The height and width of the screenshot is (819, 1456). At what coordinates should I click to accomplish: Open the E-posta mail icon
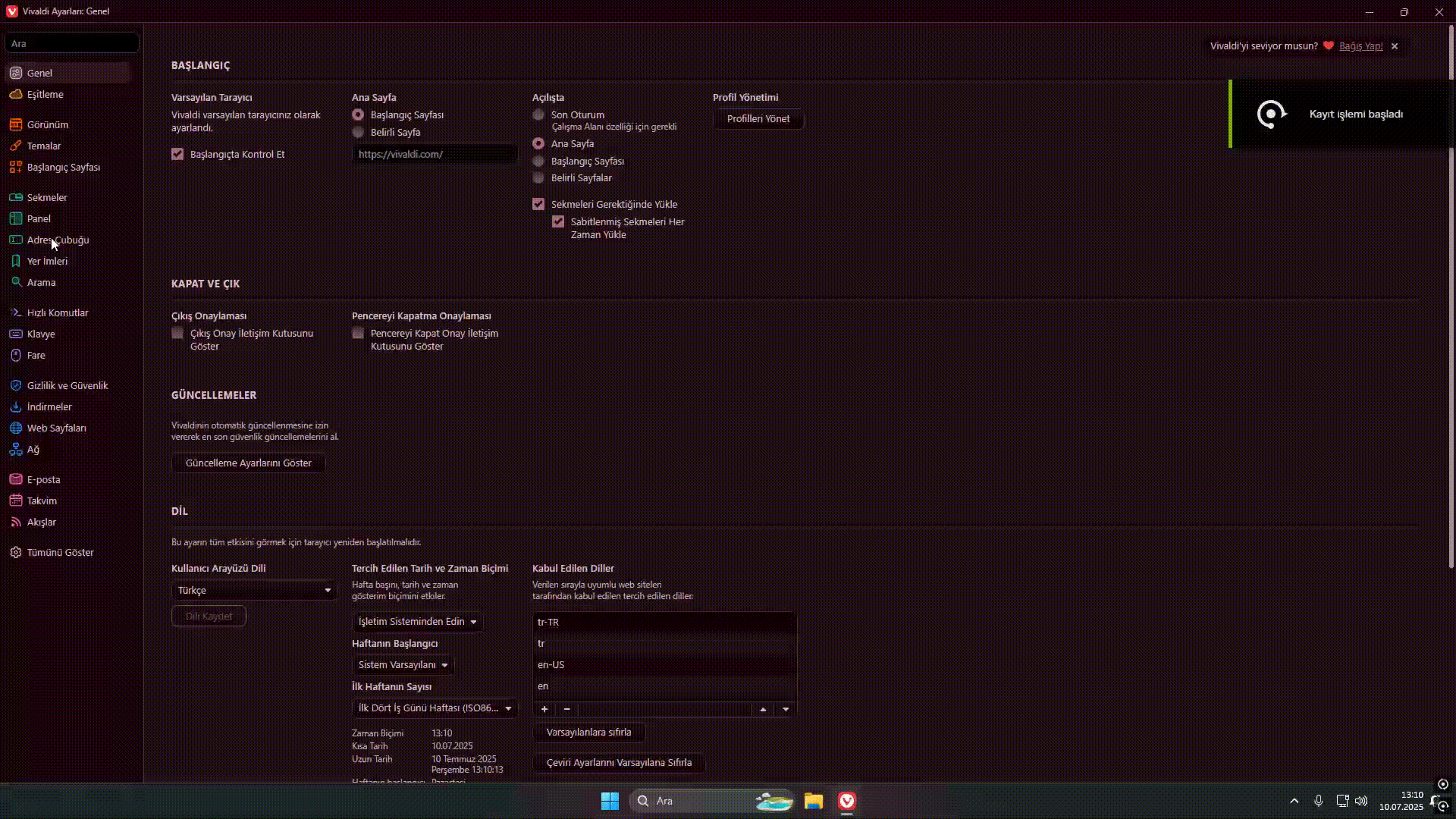pos(15,480)
